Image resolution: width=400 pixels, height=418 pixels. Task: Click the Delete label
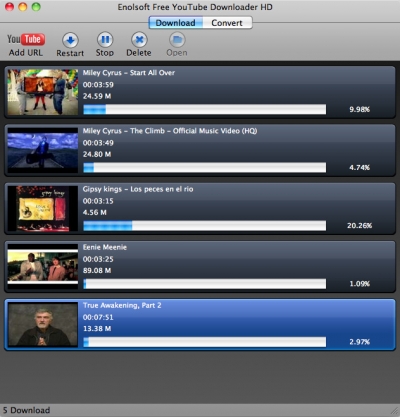pyautogui.click(x=139, y=53)
